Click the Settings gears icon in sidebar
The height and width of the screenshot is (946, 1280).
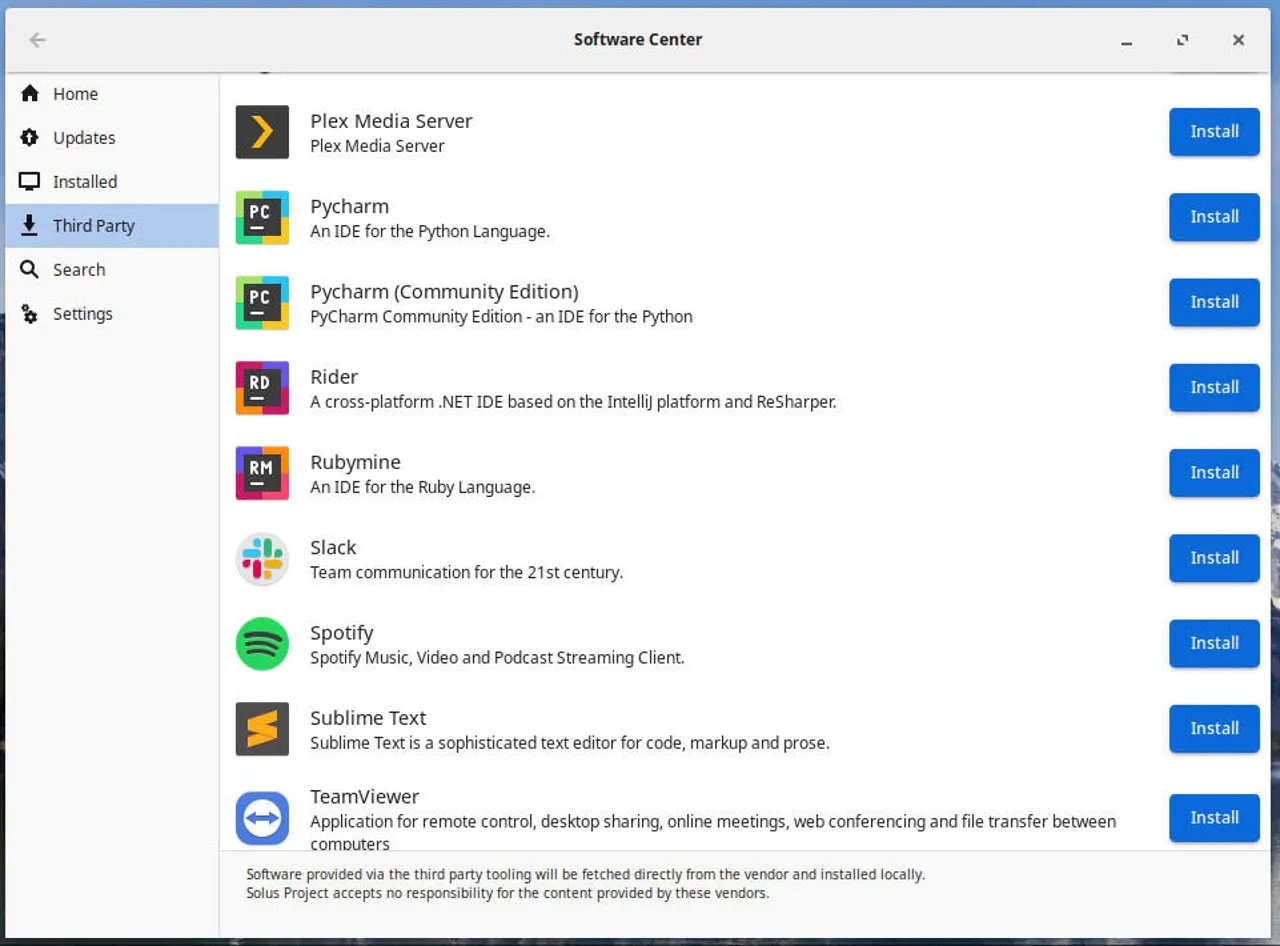click(x=30, y=313)
